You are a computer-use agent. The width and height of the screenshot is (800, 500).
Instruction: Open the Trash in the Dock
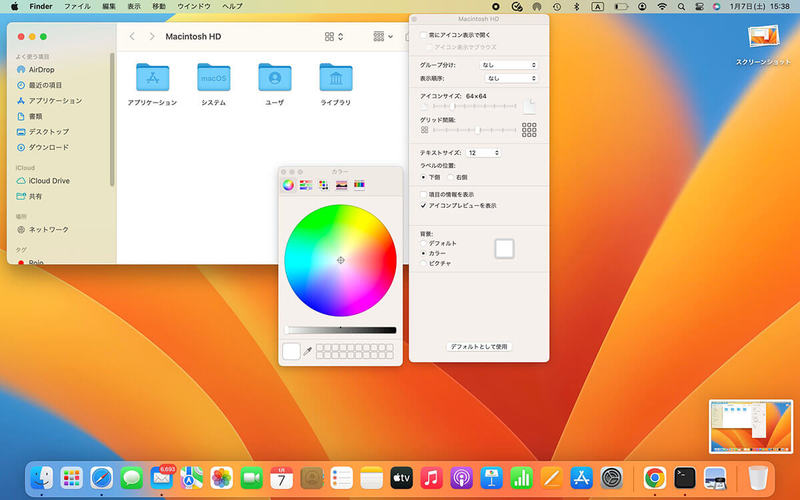coord(758,478)
